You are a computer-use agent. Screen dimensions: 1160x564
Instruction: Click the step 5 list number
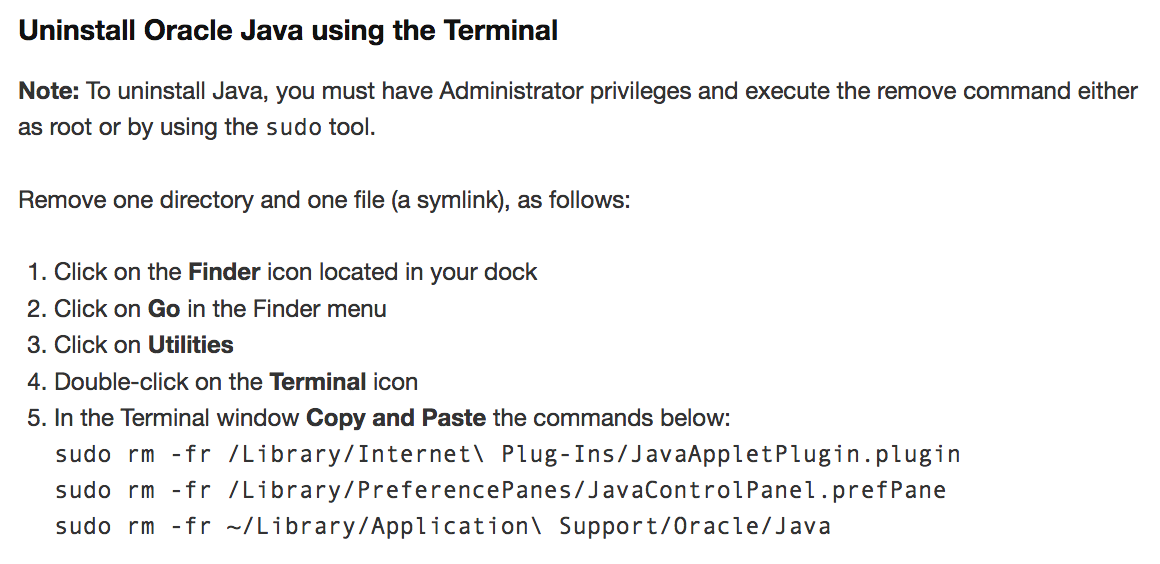(x=37, y=417)
